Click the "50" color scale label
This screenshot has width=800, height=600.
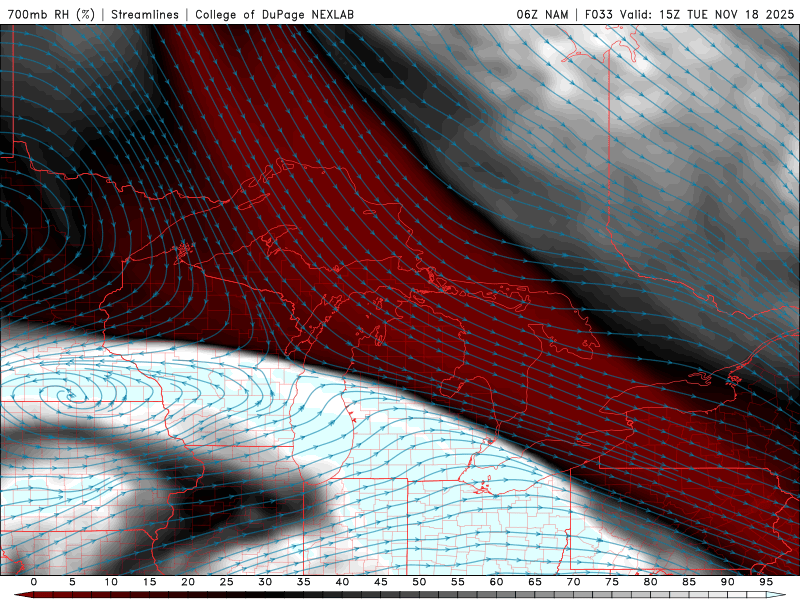[419, 582]
